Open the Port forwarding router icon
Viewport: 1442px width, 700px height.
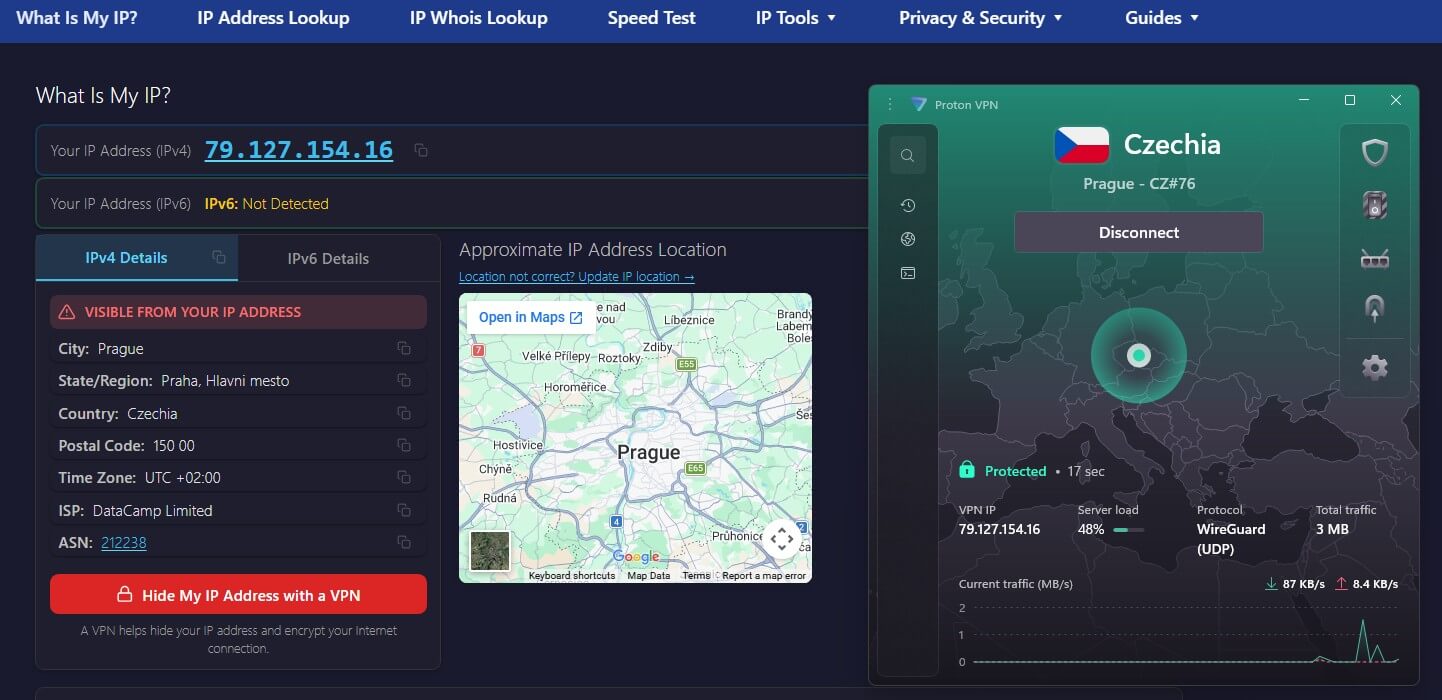pos(1375,259)
